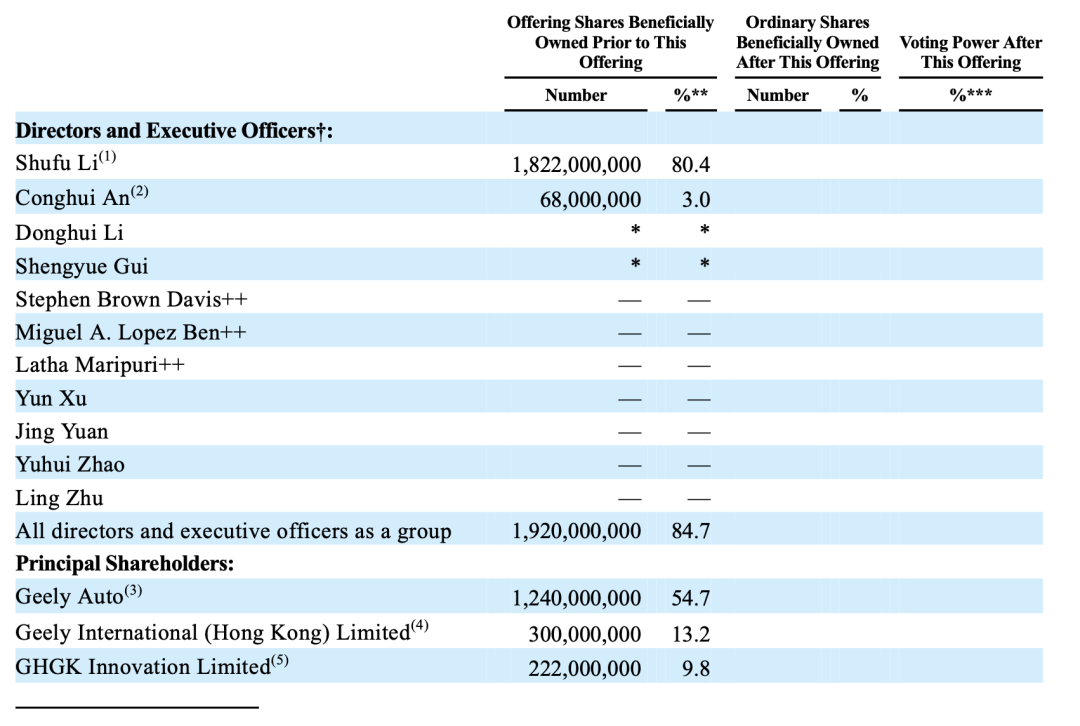
Task: Click the name Shufu Li
Action: coord(57,165)
